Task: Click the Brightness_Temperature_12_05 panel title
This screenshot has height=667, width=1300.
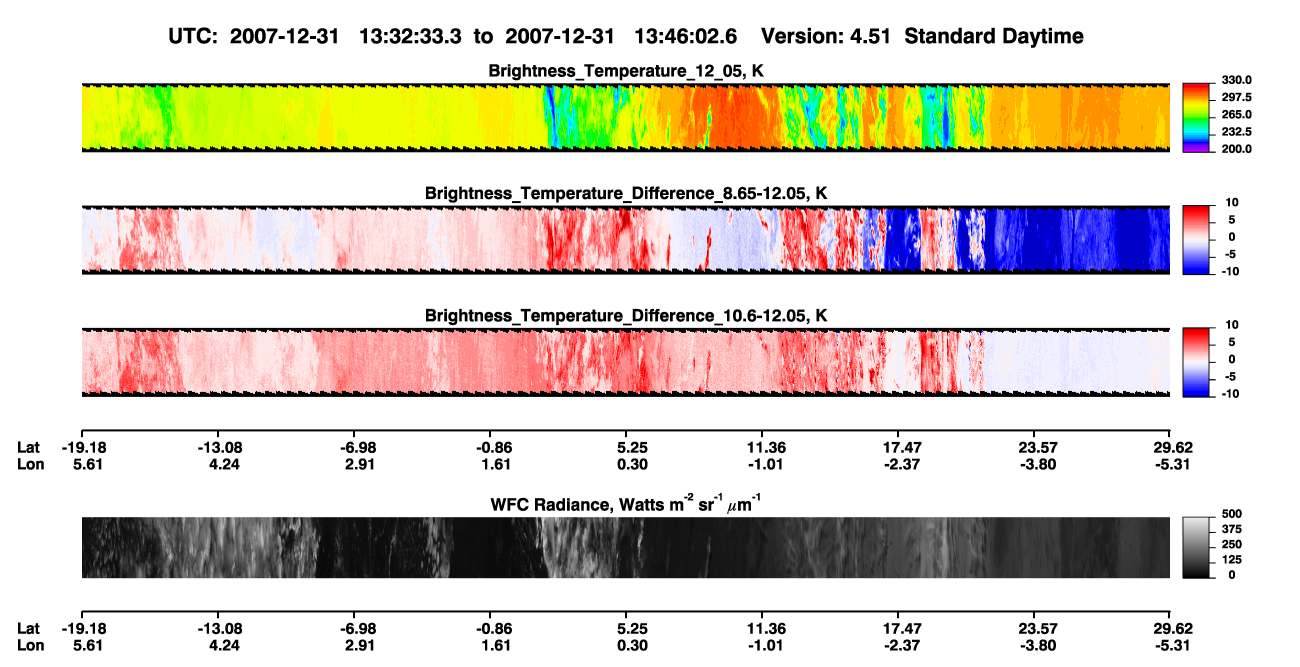Action: pos(626,71)
